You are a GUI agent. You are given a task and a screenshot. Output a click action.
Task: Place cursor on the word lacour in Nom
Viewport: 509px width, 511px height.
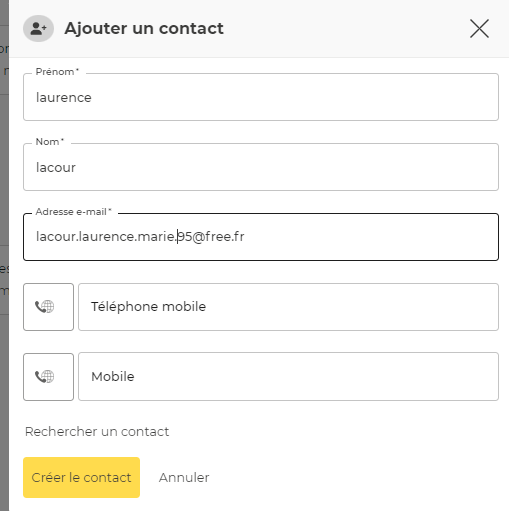click(x=56, y=168)
